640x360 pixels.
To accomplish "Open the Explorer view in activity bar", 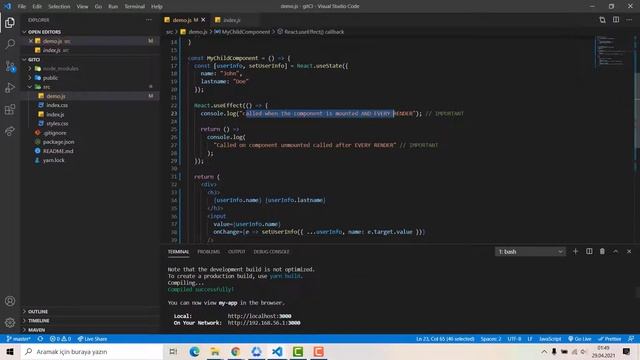I will (10, 22).
